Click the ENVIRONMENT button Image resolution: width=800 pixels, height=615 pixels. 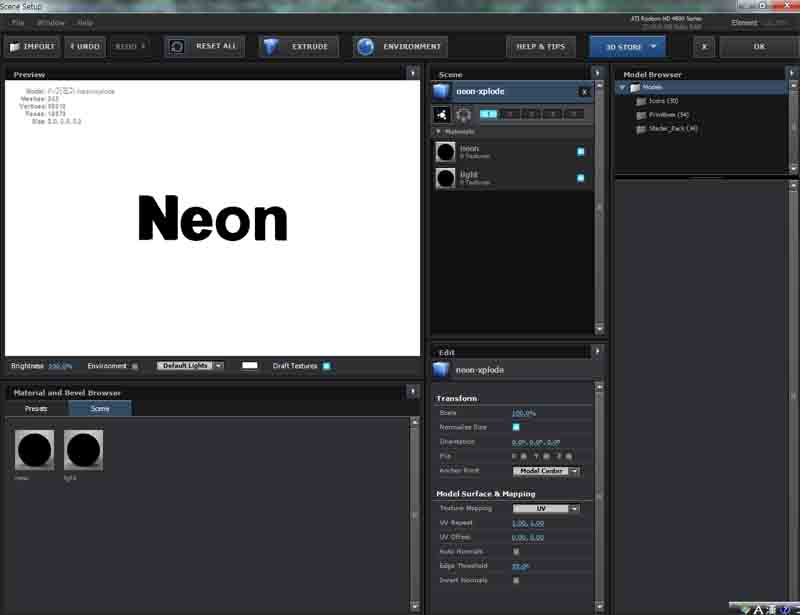tap(400, 46)
